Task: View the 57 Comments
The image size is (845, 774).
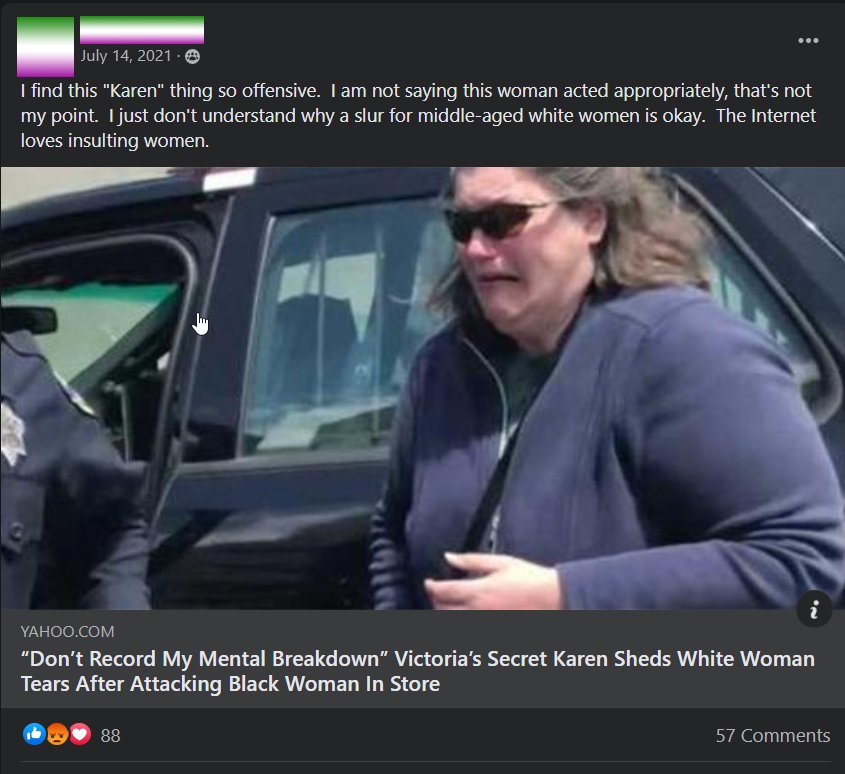Action: tap(772, 735)
